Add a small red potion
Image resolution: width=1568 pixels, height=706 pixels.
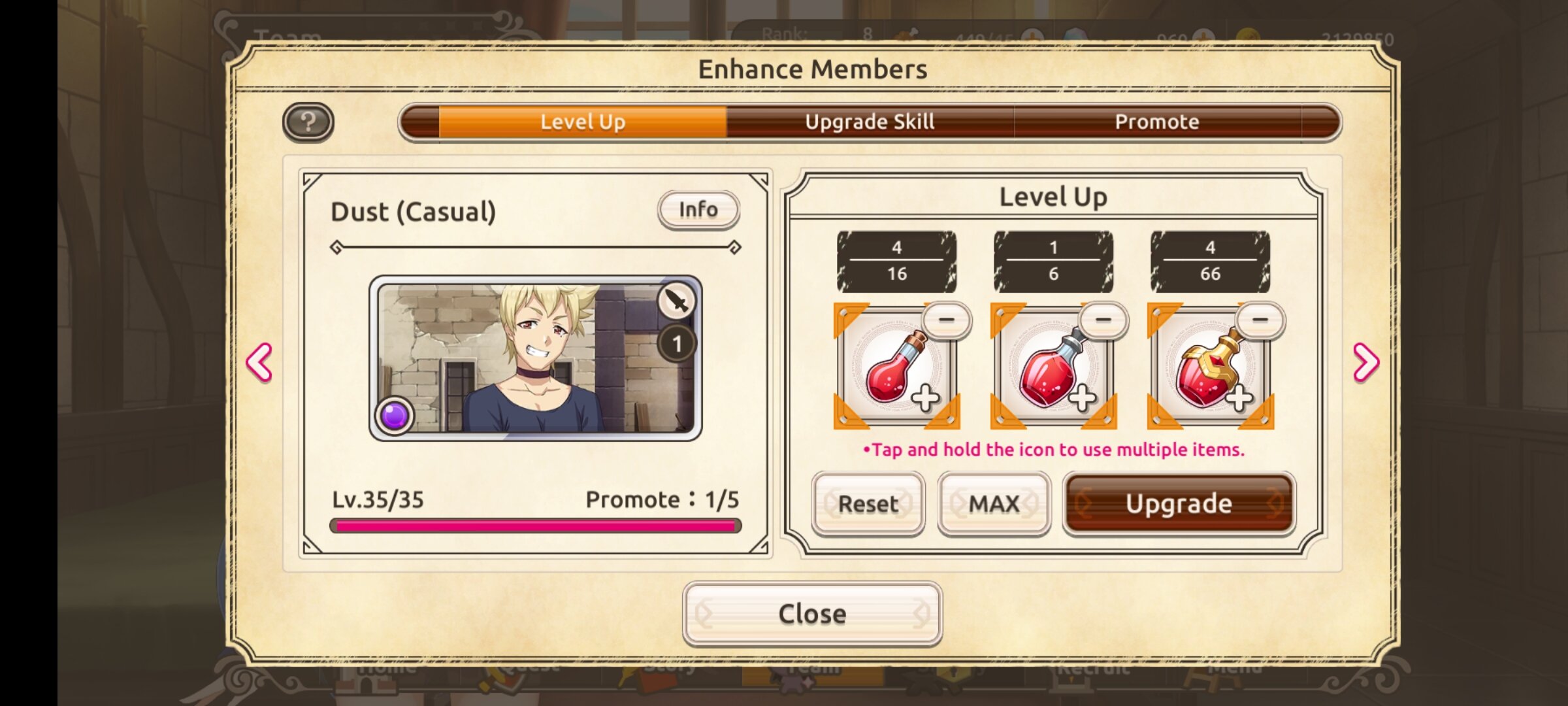coord(896,366)
